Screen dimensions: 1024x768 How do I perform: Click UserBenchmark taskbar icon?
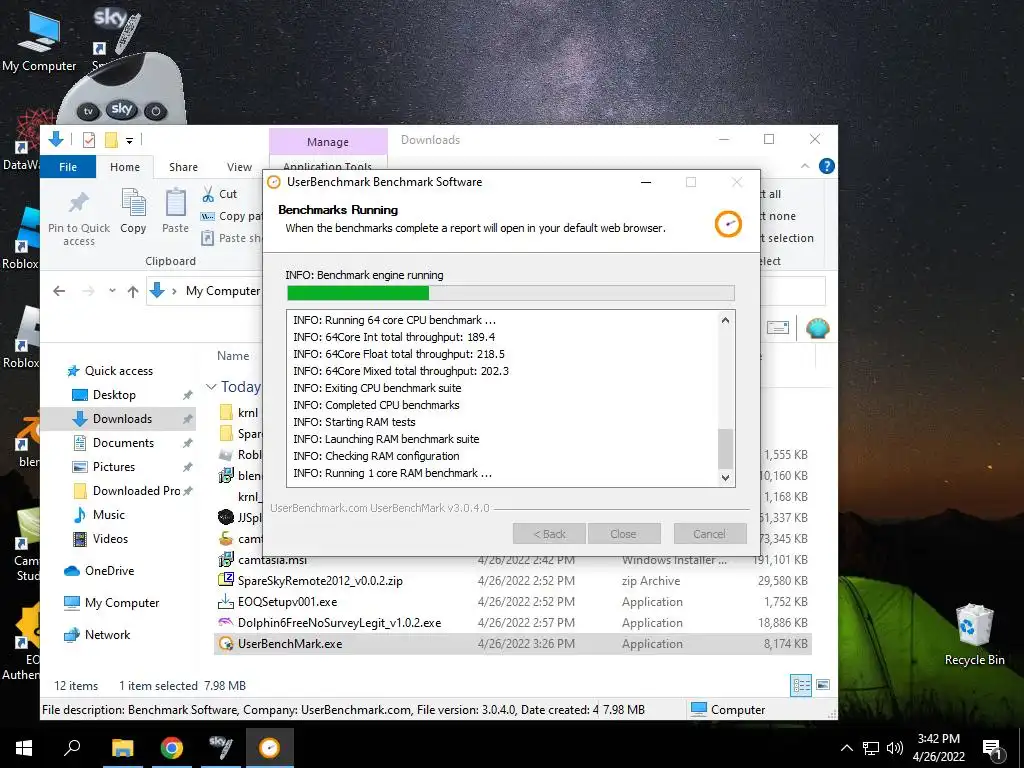tap(270, 748)
